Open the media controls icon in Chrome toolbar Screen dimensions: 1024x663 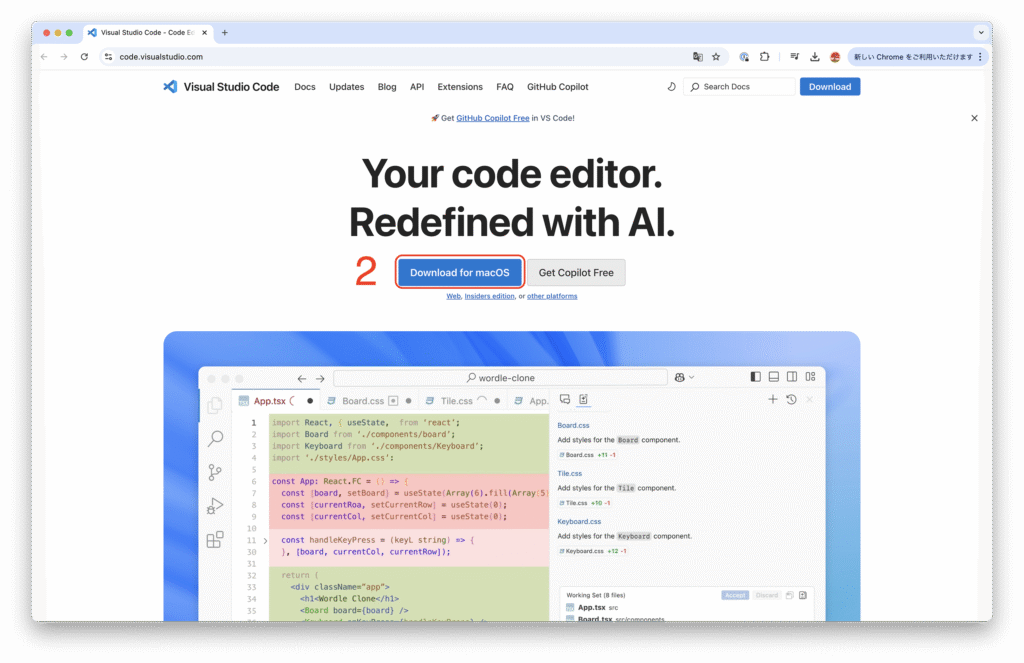(794, 57)
